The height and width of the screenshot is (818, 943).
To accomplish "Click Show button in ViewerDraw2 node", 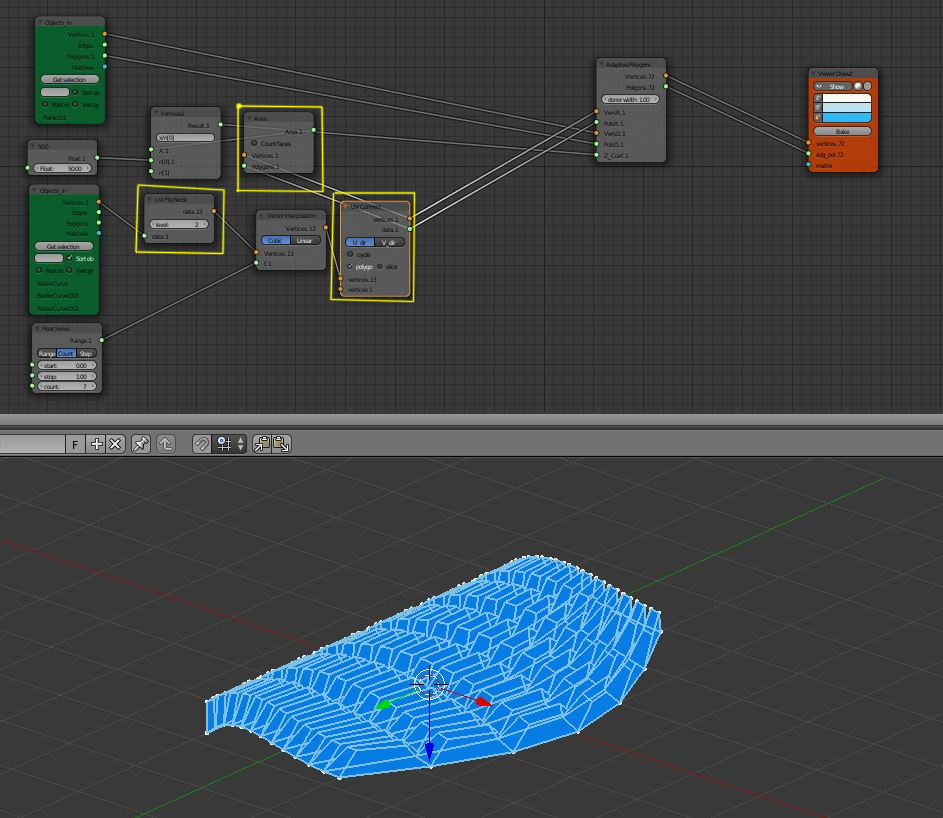I will [x=833, y=87].
